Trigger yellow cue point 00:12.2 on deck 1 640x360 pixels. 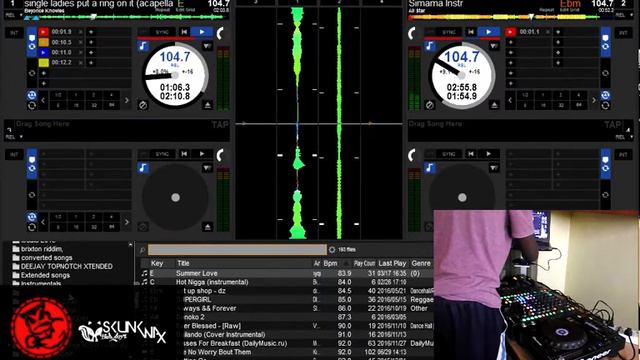(44, 62)
